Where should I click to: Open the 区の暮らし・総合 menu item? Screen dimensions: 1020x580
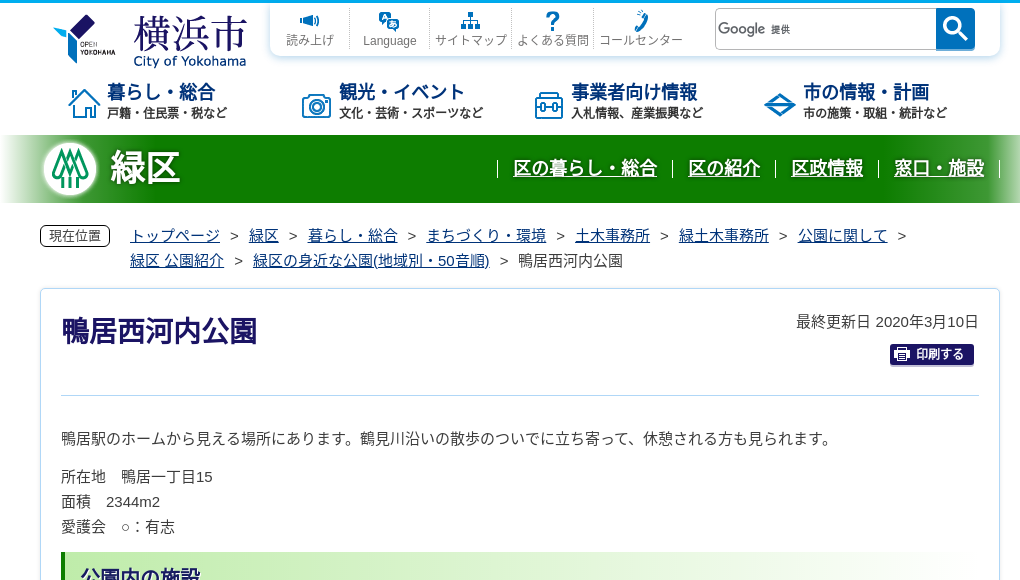click(x=585, y=169)
